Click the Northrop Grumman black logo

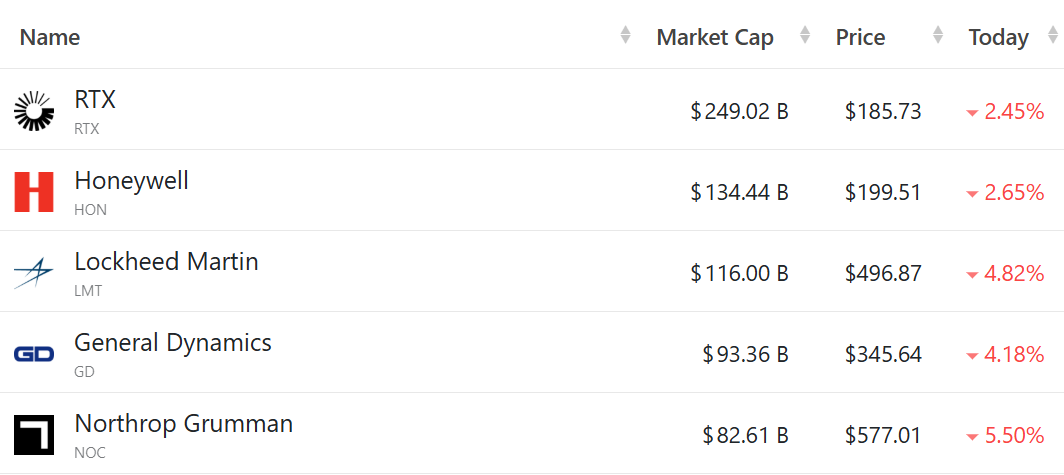[34, 435]
